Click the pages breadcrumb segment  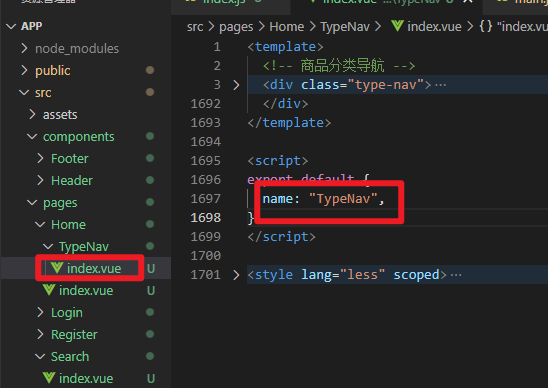[x=236, y=27]
